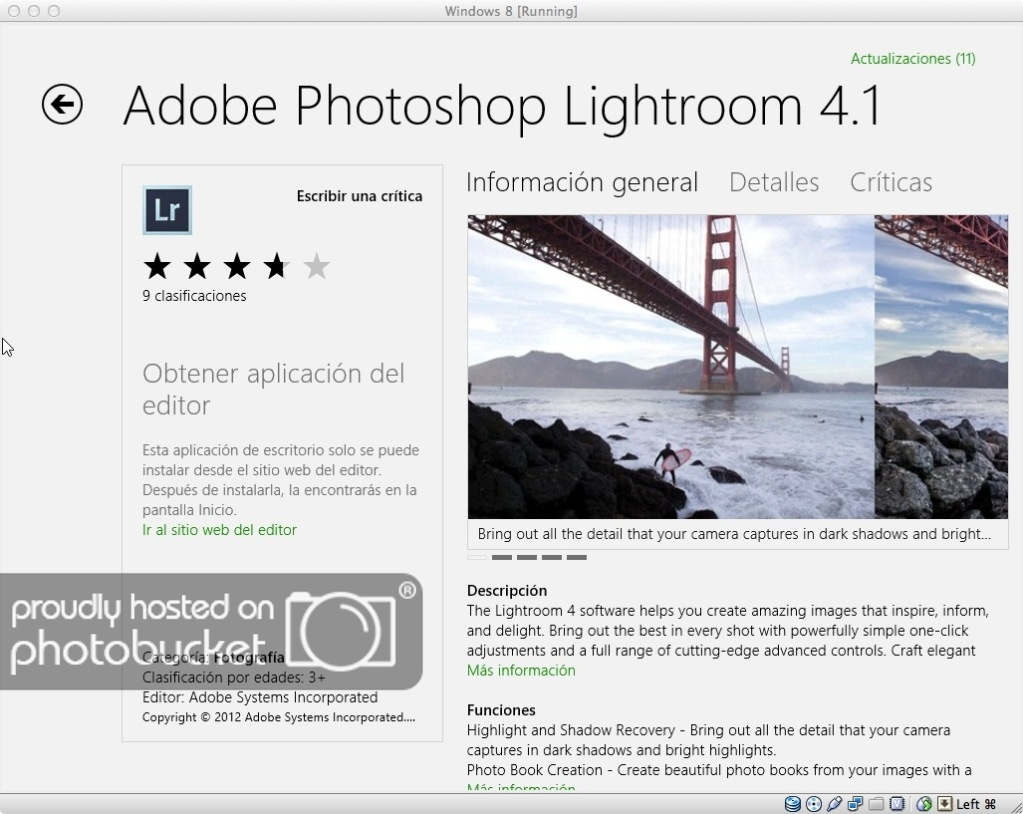
Task: Click the mouse integration globe icon
Action: click(x=924, y=804)
